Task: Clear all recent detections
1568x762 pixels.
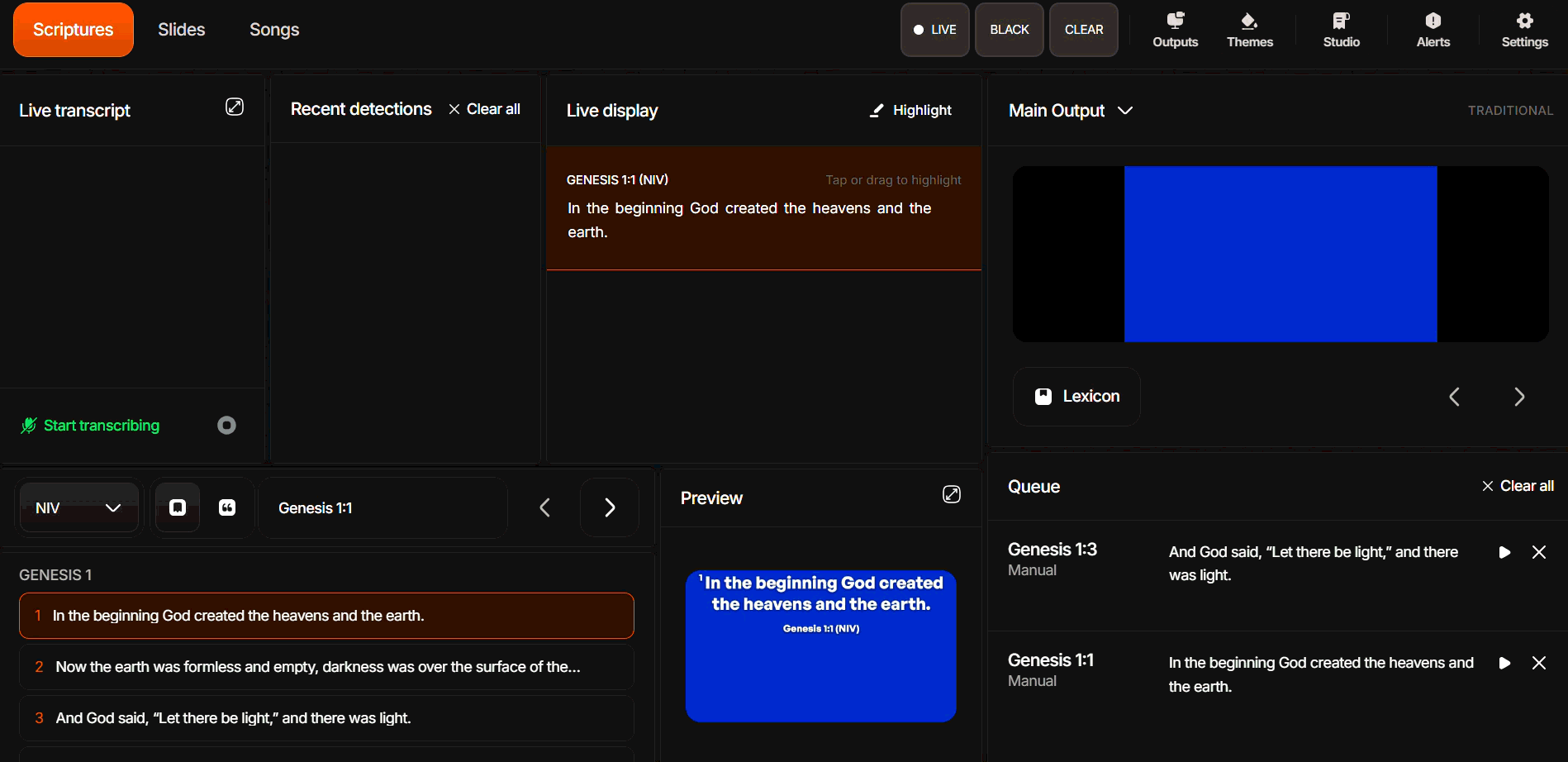Action: coord(484,109)
